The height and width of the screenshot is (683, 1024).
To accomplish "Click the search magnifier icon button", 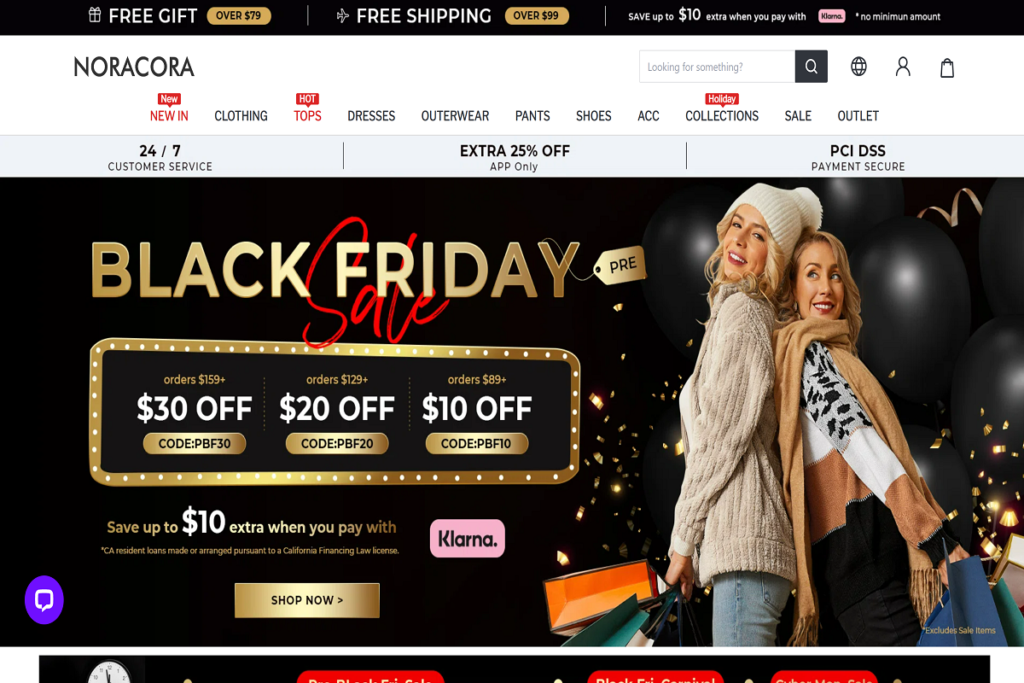I will [x=811, y=67].
